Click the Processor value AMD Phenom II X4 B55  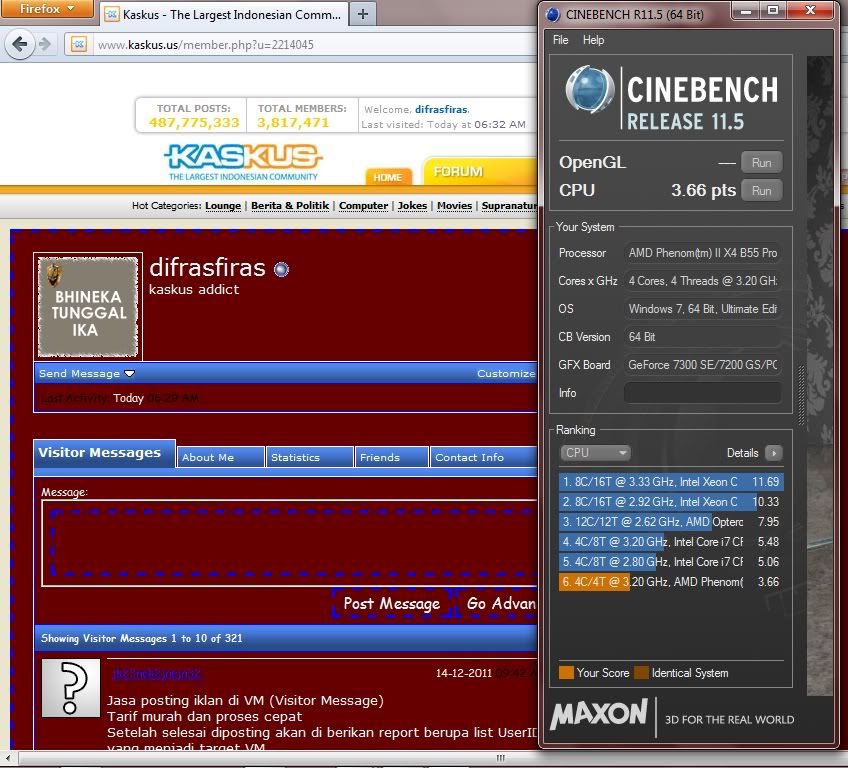[703, 253]
